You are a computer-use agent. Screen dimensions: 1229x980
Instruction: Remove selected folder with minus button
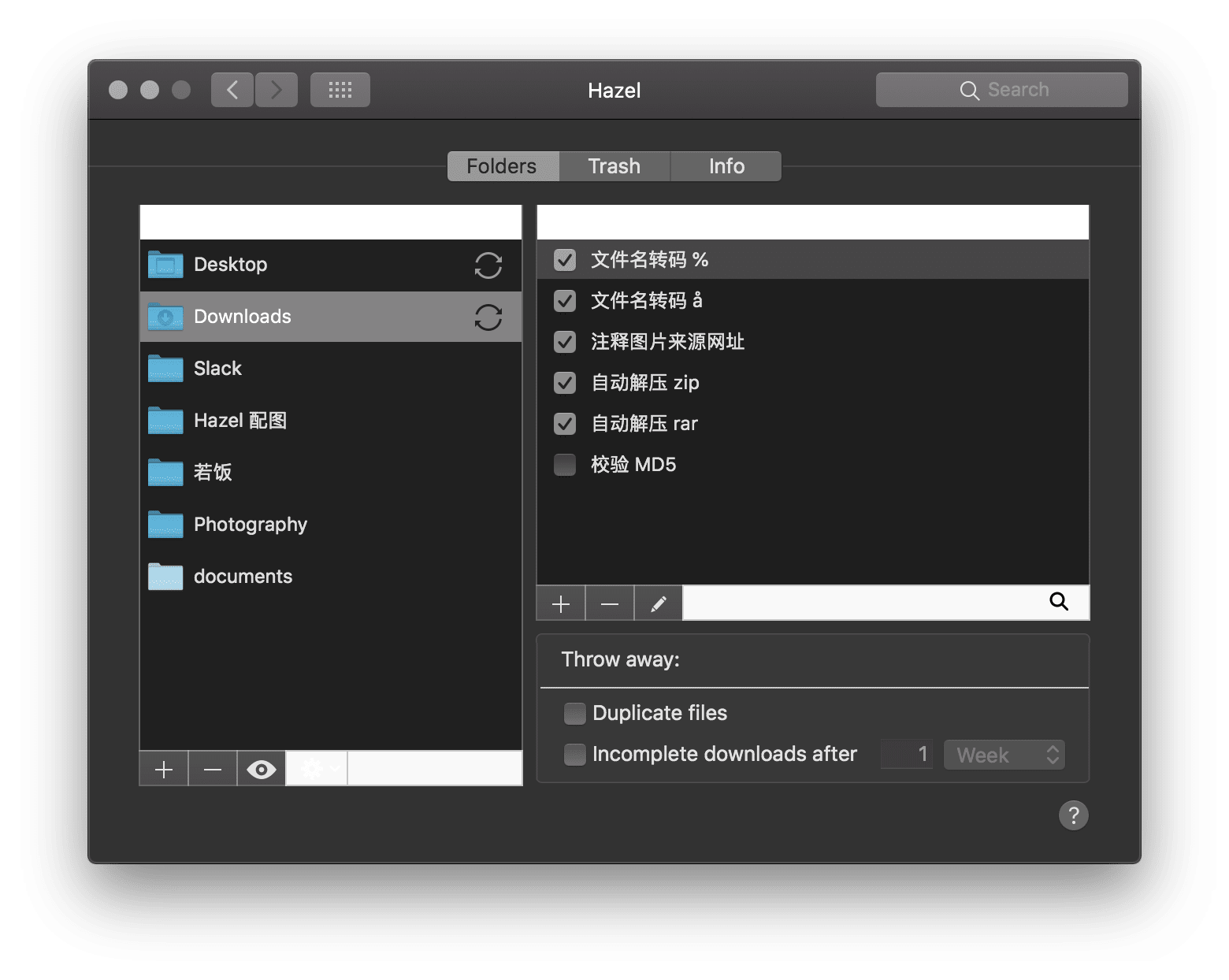tap(213, 769)
